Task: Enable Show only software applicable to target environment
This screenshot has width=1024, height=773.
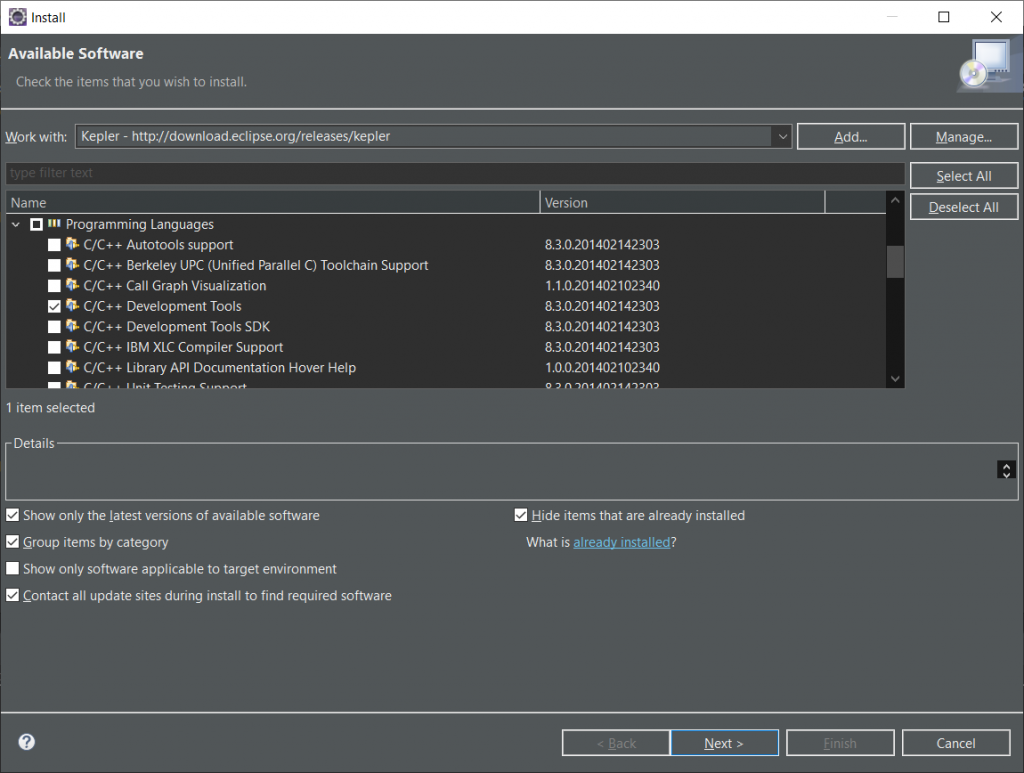Action: pyautogui.click(x=12, y=569)
